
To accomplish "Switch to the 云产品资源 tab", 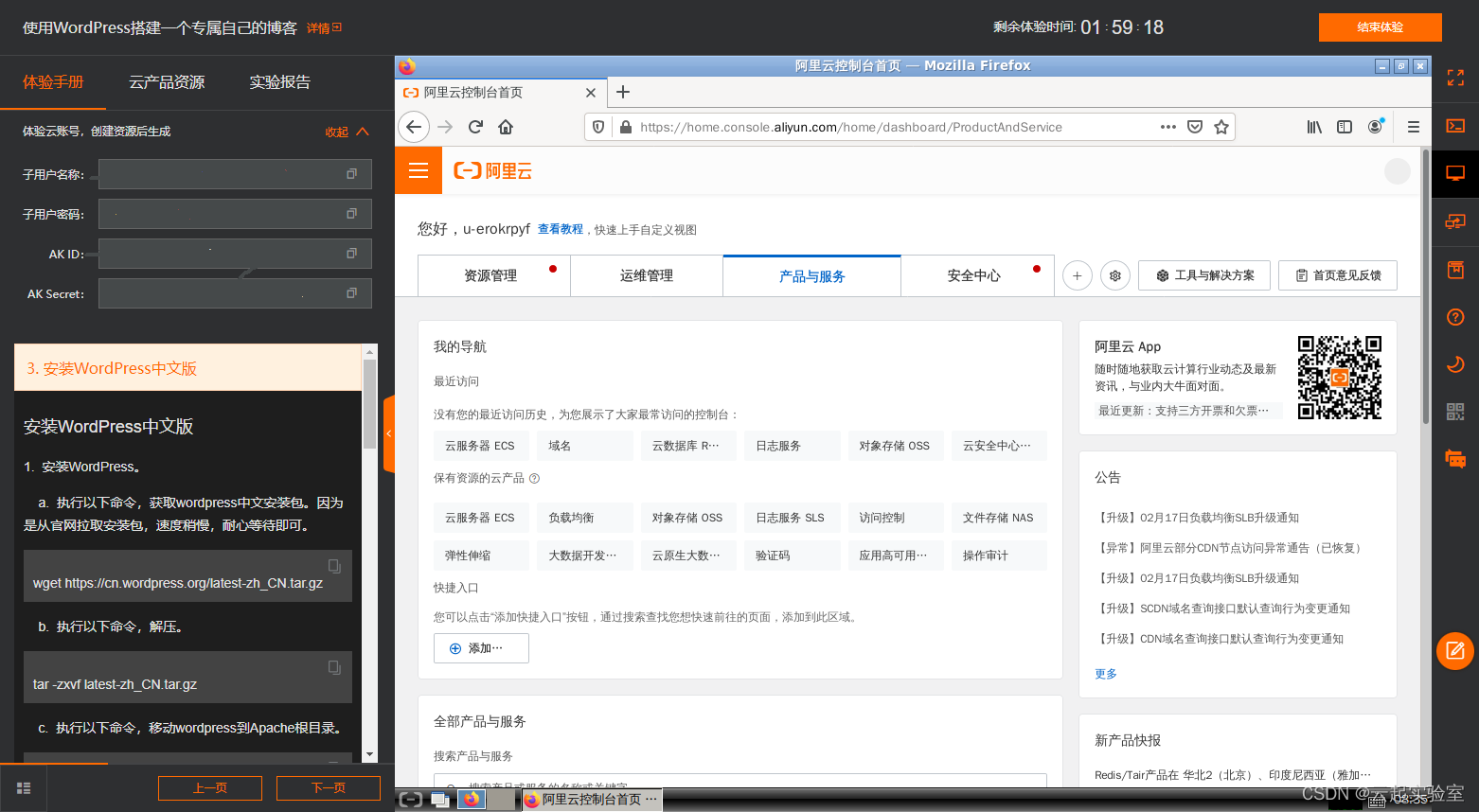I will click(x=167, y=81).
